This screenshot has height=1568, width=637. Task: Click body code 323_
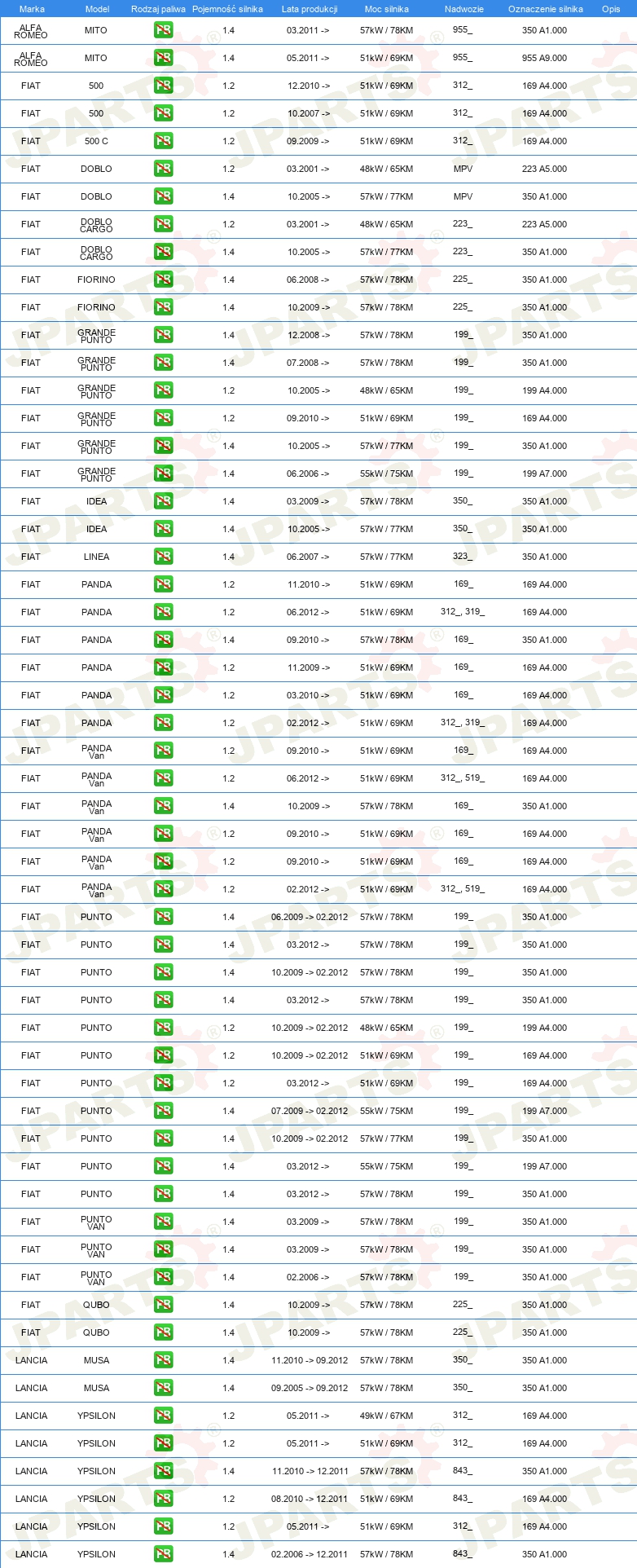pos(463,557)
